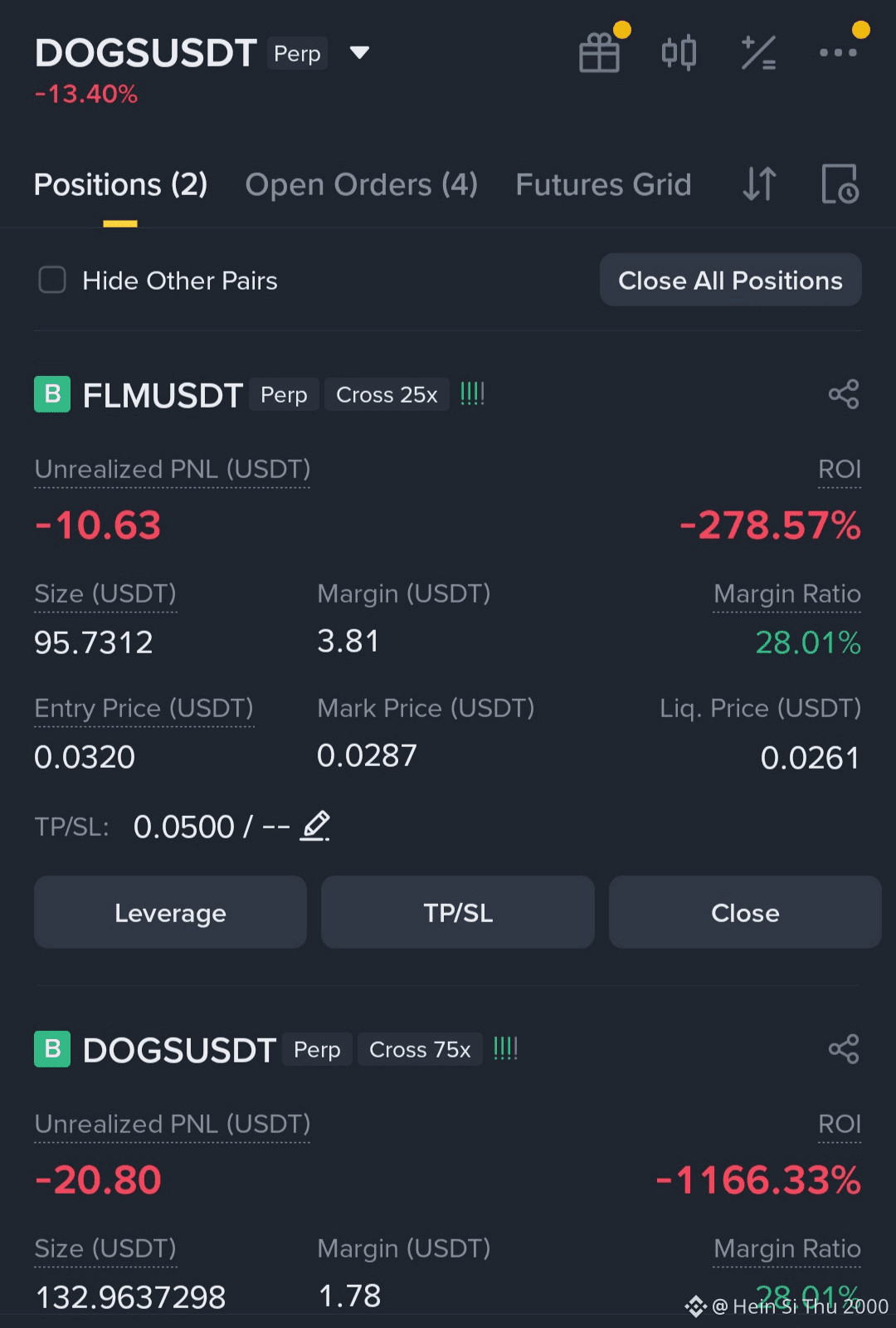
Task: Toggle Hide Other Pairs checkbox
Action: pyautogui.click(x=52, y=280)
